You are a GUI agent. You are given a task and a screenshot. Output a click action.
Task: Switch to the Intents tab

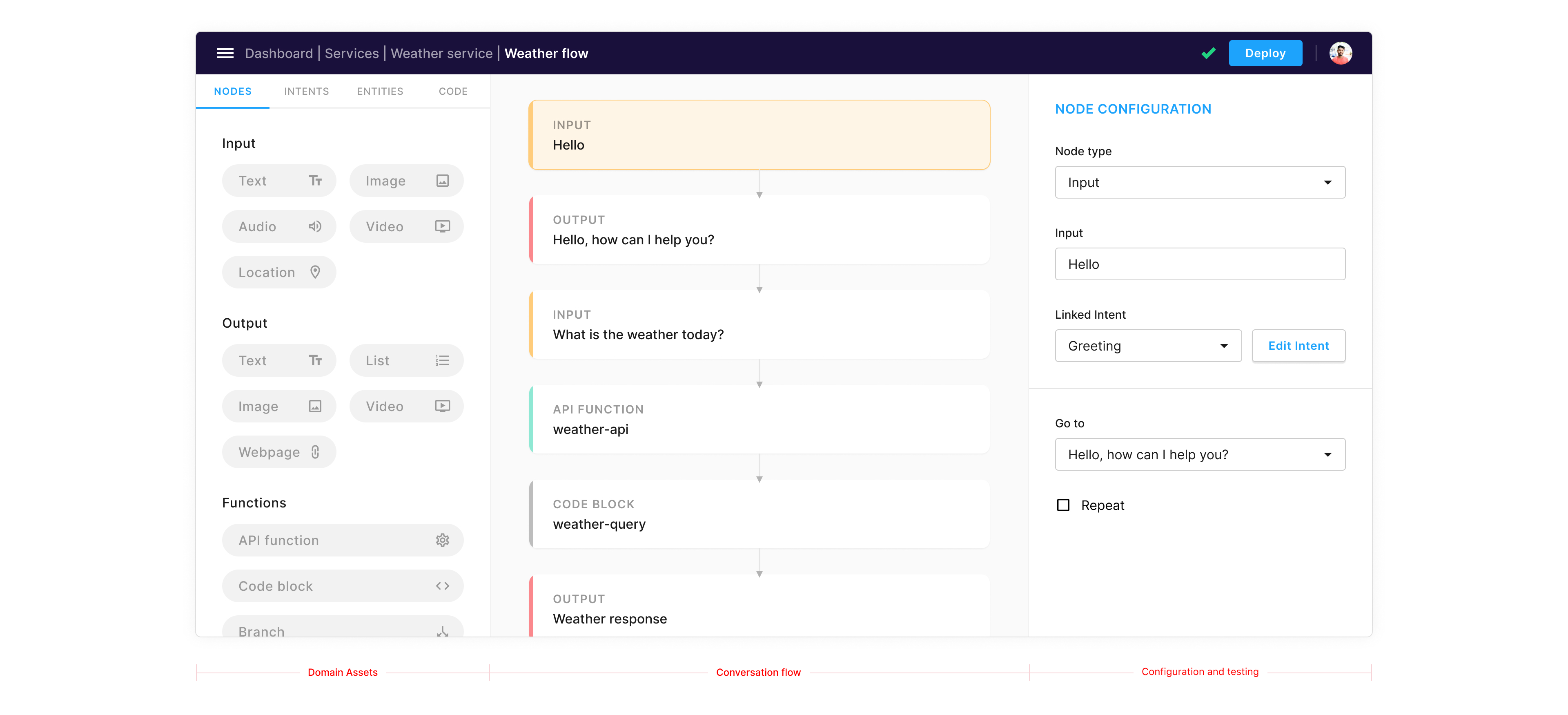coord(306,92)
